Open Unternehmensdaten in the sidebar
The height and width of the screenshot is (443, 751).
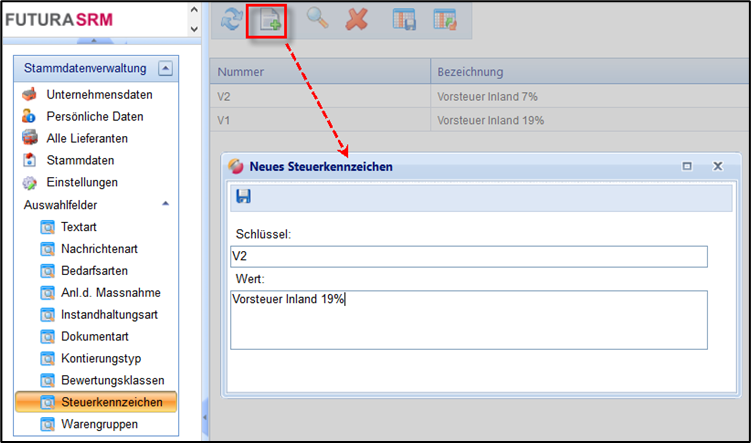(98, 95)
